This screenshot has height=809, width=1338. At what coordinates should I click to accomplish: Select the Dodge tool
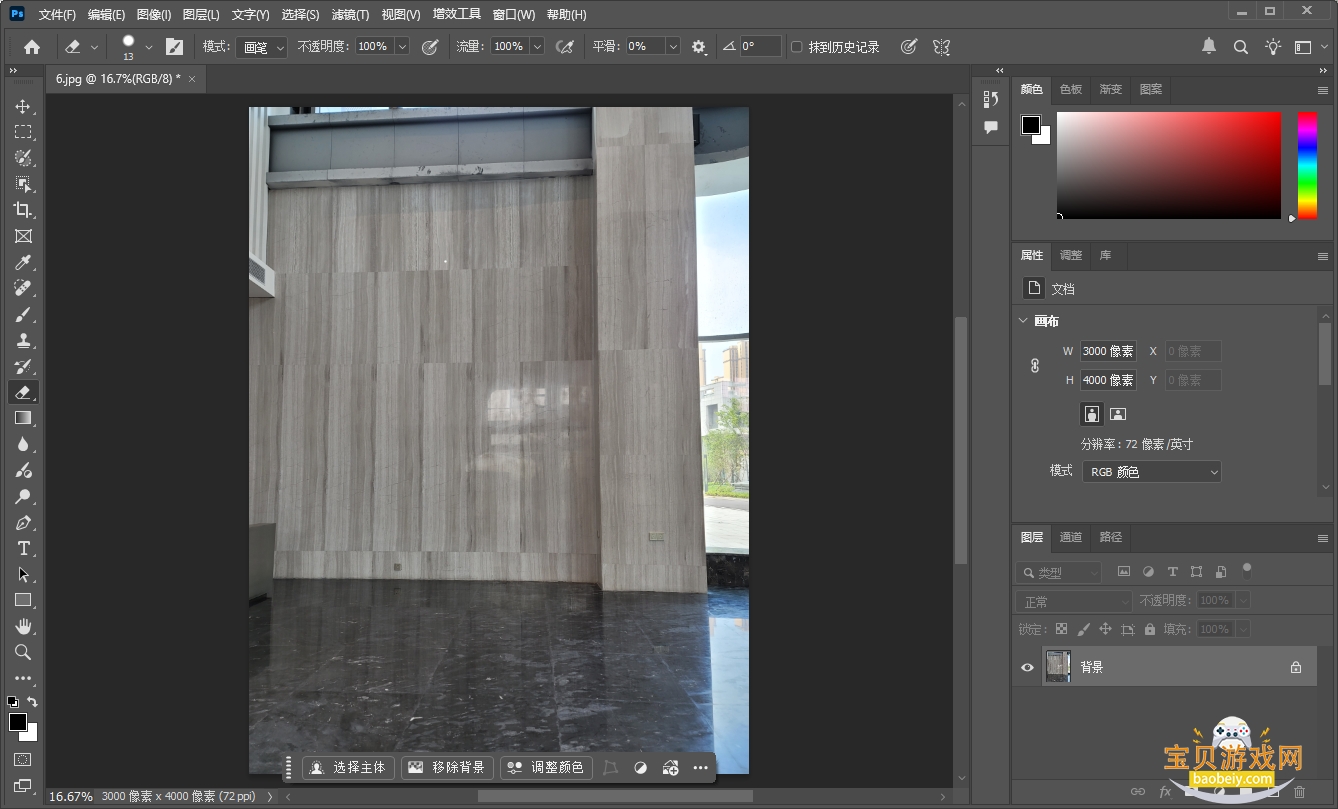23,496
